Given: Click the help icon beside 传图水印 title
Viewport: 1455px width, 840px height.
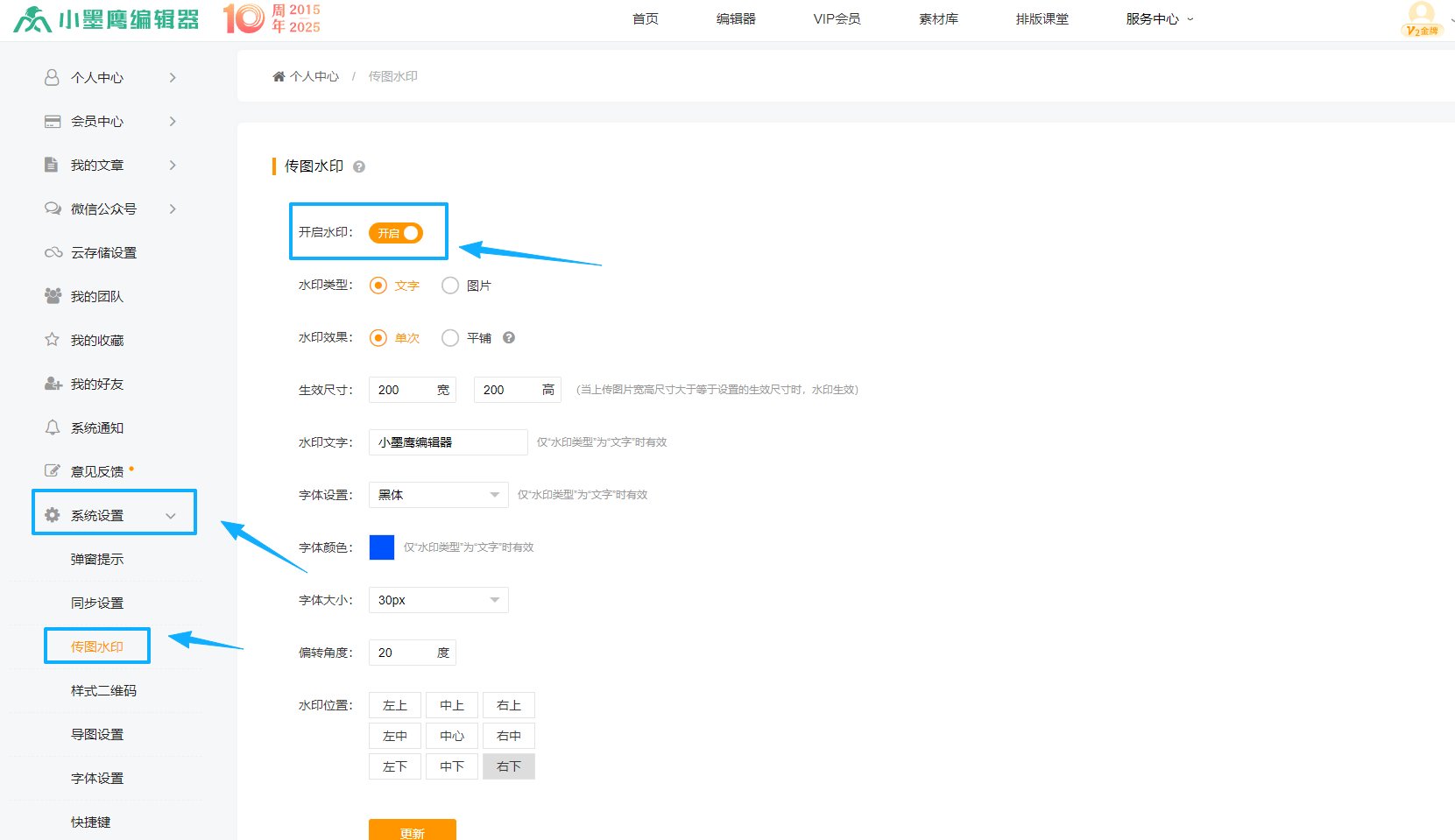Looking at the screenshot, I should pos(359,166).
